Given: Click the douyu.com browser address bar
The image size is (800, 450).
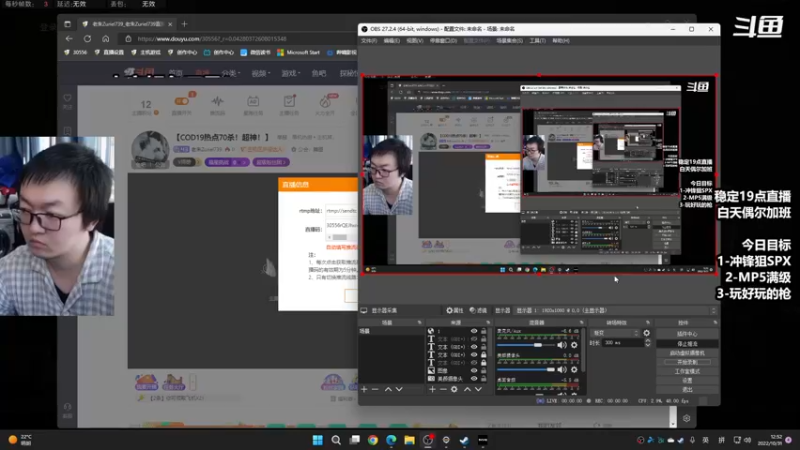Looking at the screenshot, I should [240, 38].
